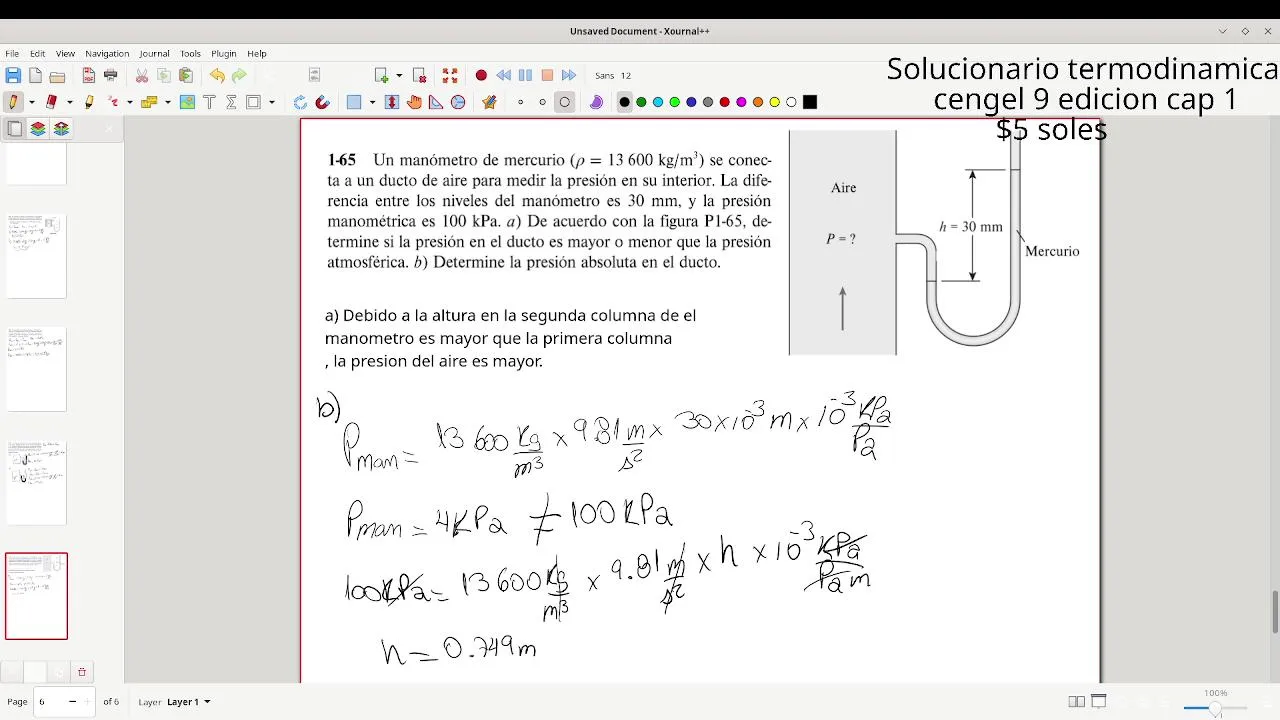
Task: Open a file using folder icon
Action: 57,75
